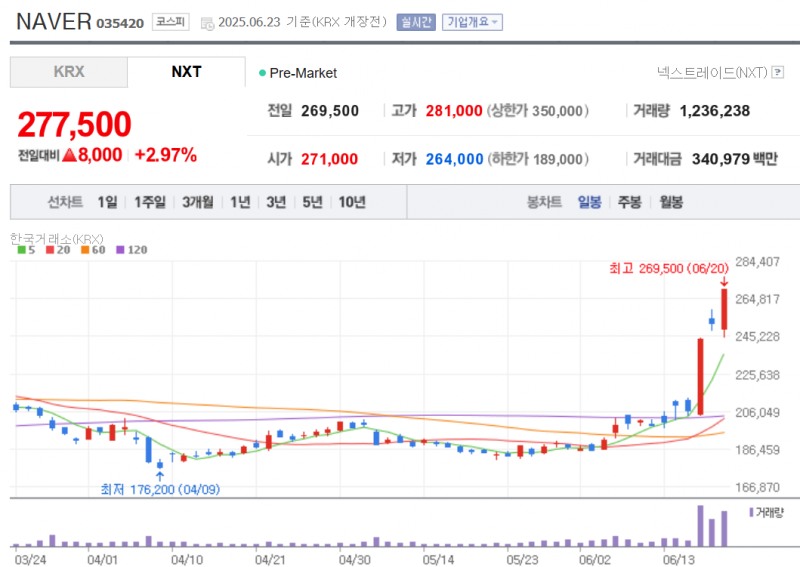Click the 06/13 date on the x-axis
Image resolution: width=800 pixels, height=567 pixels.
click(679, 560)
